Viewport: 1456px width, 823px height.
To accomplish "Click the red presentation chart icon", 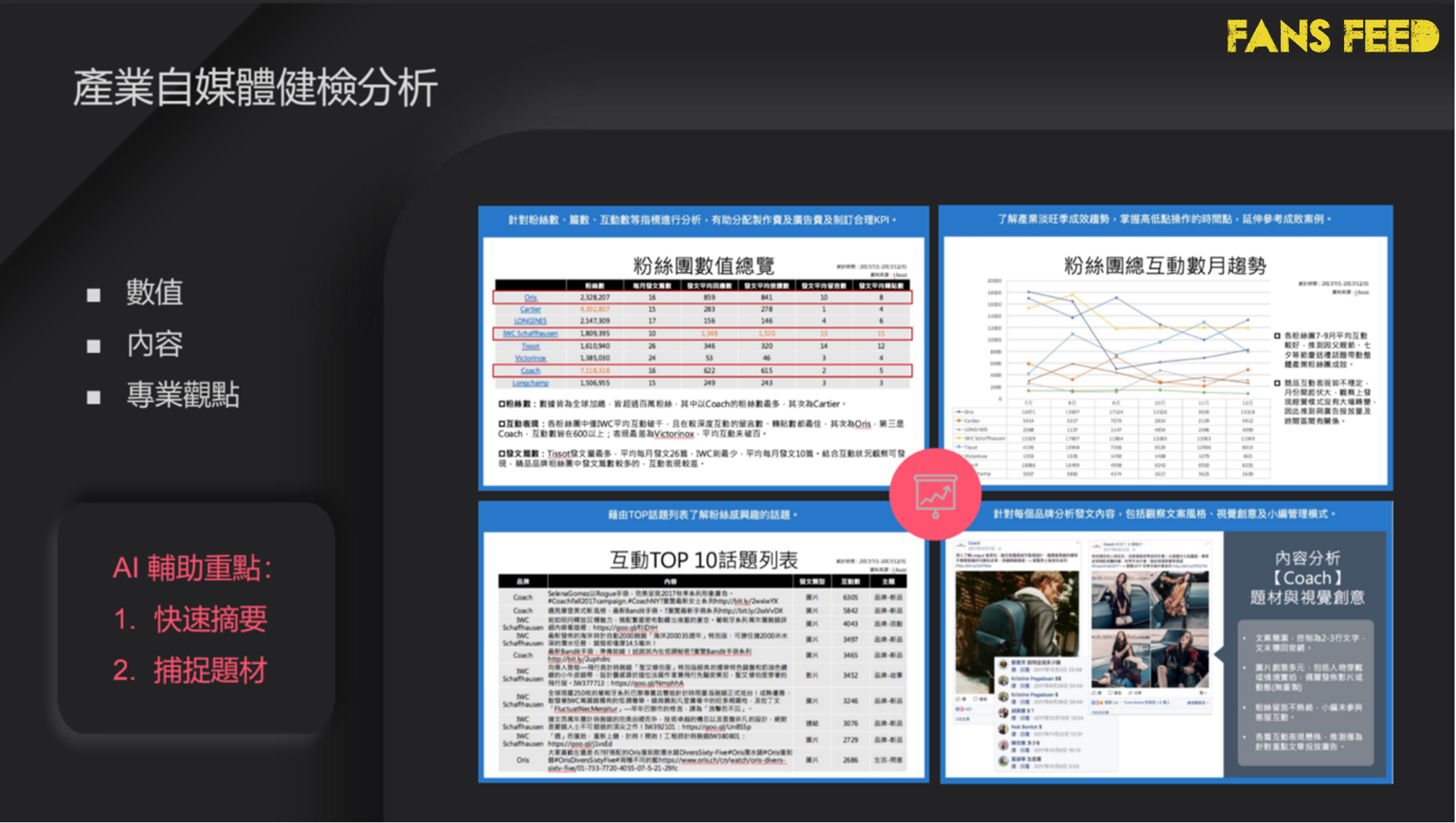I will tap(935, 494).
